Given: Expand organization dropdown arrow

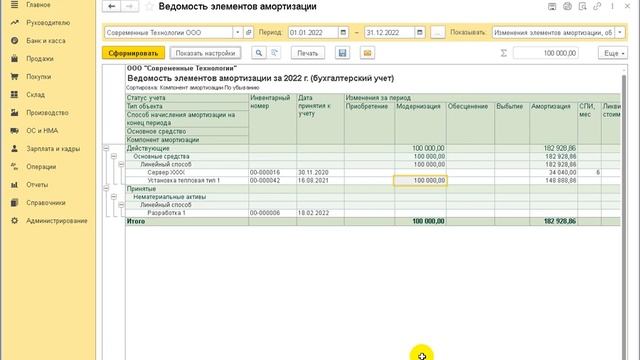Looking at the screenshot, I should [x=238, y=32].
